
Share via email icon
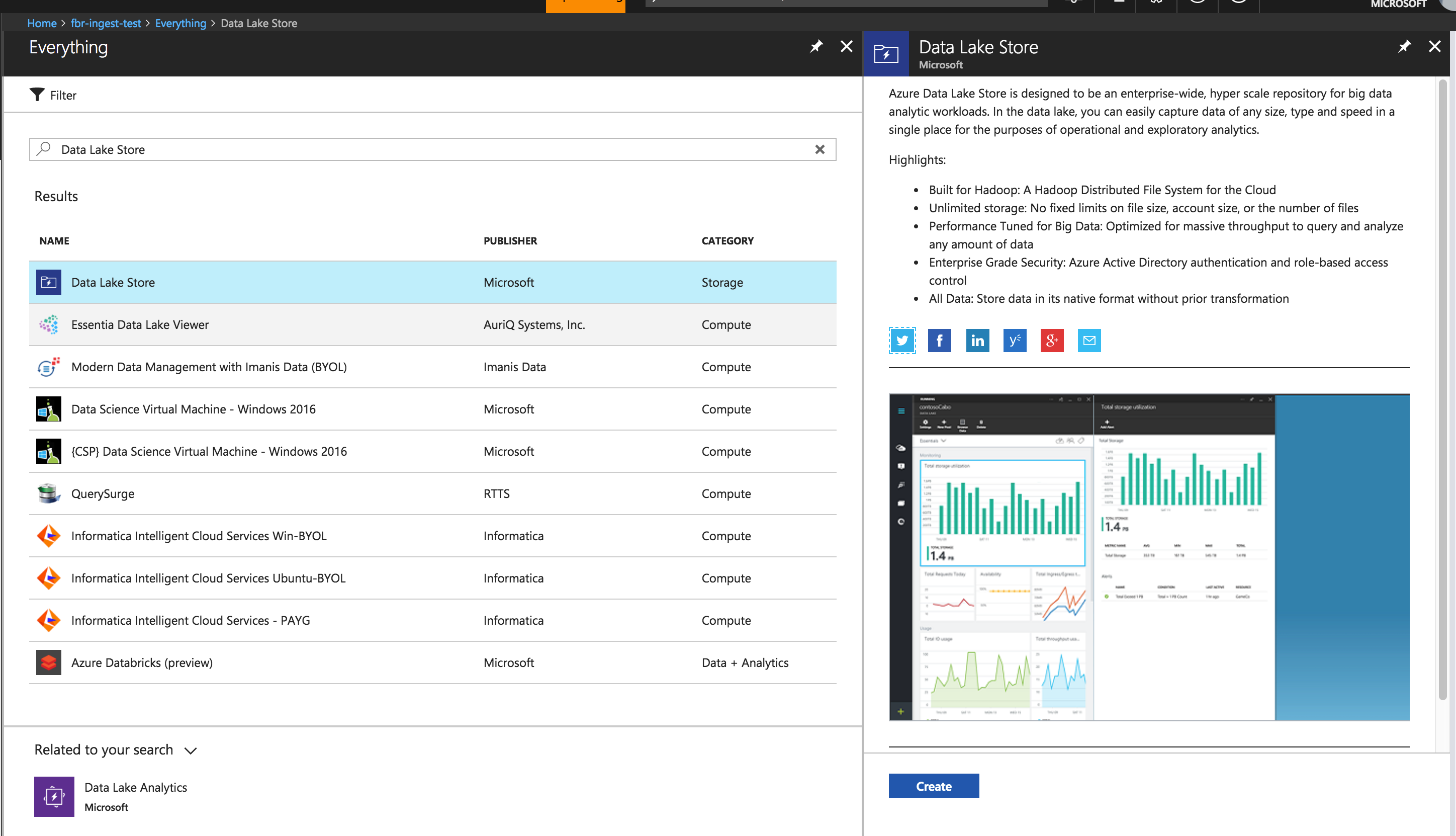click(x=1089, y=341)
